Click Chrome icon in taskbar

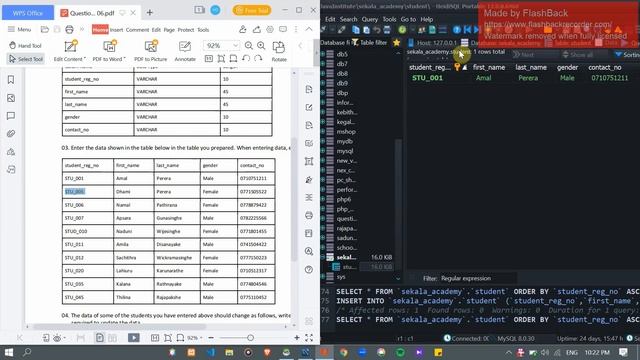343,352
